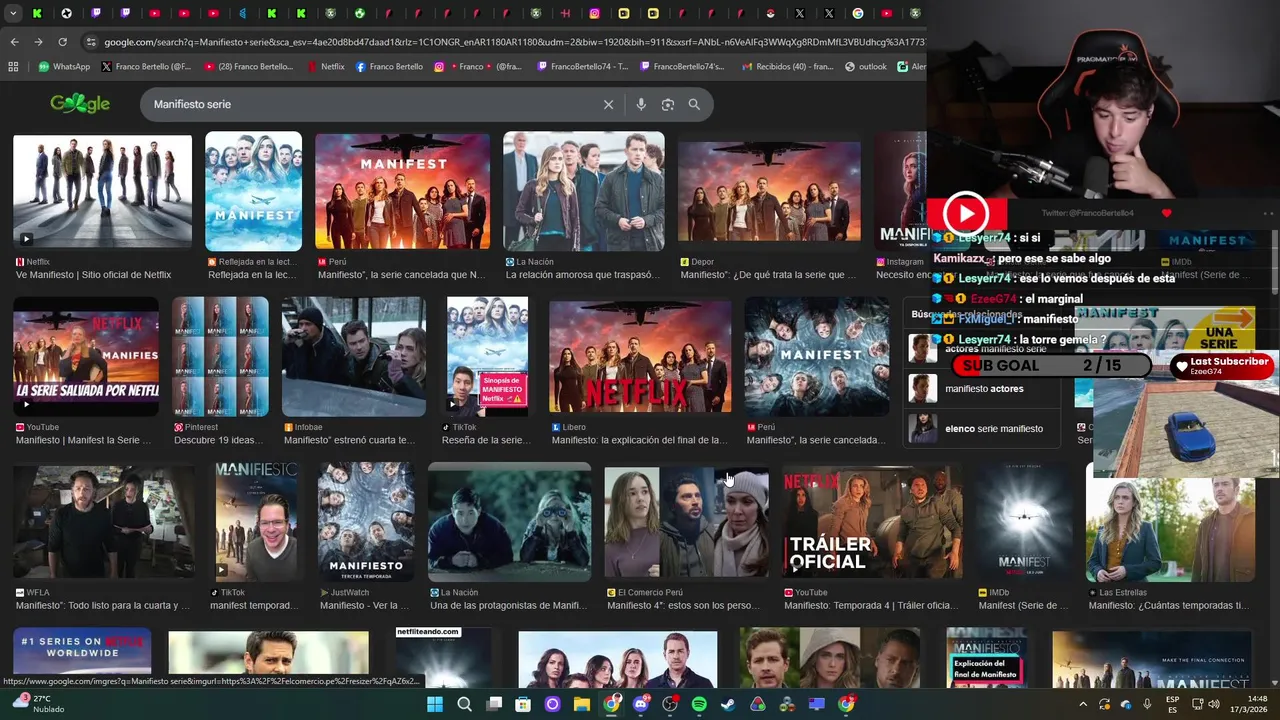Open the WhatsApp bookmark
The width and height of the screenshot is (1280, 720).
pos(64,67)
